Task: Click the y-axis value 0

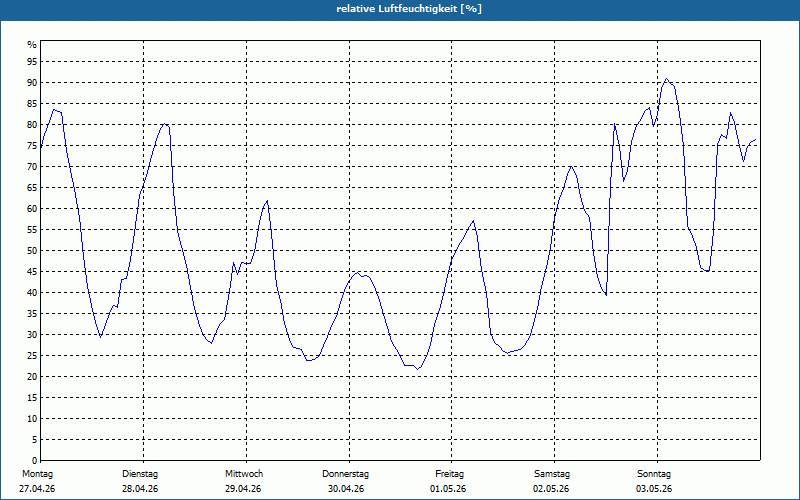Action: tap(35, 461)
